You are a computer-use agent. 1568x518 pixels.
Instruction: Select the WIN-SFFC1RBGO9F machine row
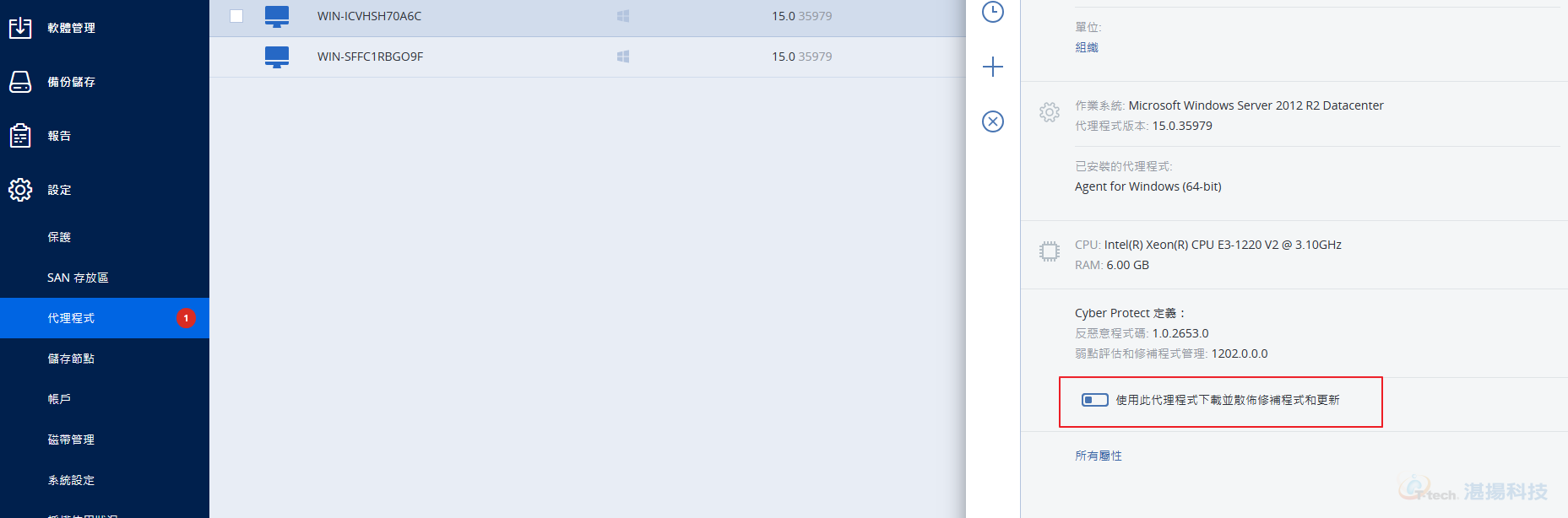(x=588, y=57)
